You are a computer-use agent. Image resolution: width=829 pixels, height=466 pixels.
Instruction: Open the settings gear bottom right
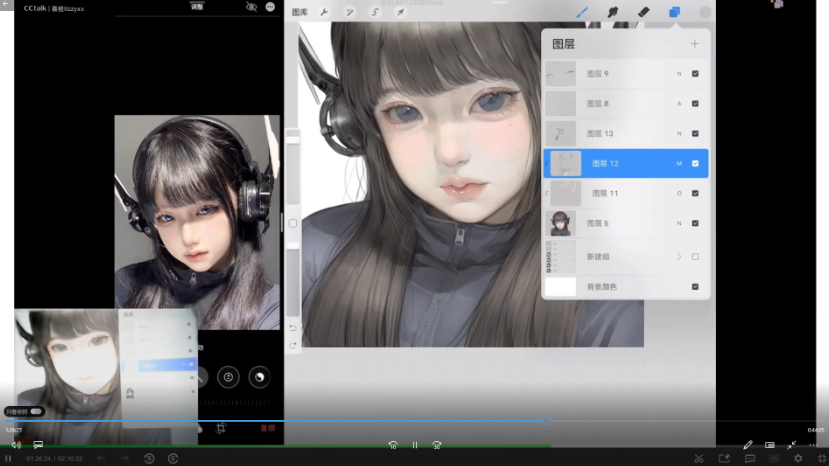coord(798,459)
